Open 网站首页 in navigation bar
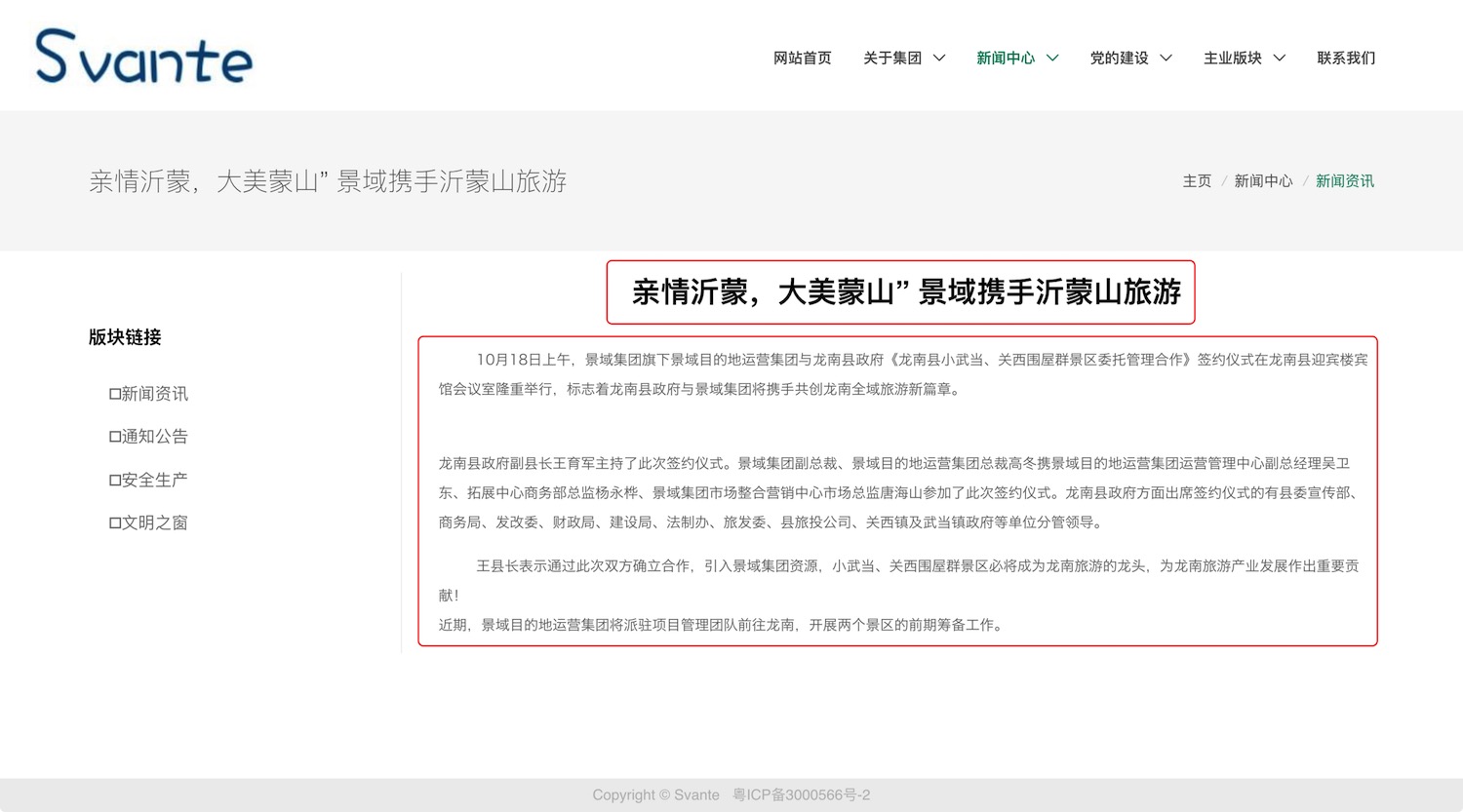Screen dimensions: 1463x812 [x=802, y=58]
